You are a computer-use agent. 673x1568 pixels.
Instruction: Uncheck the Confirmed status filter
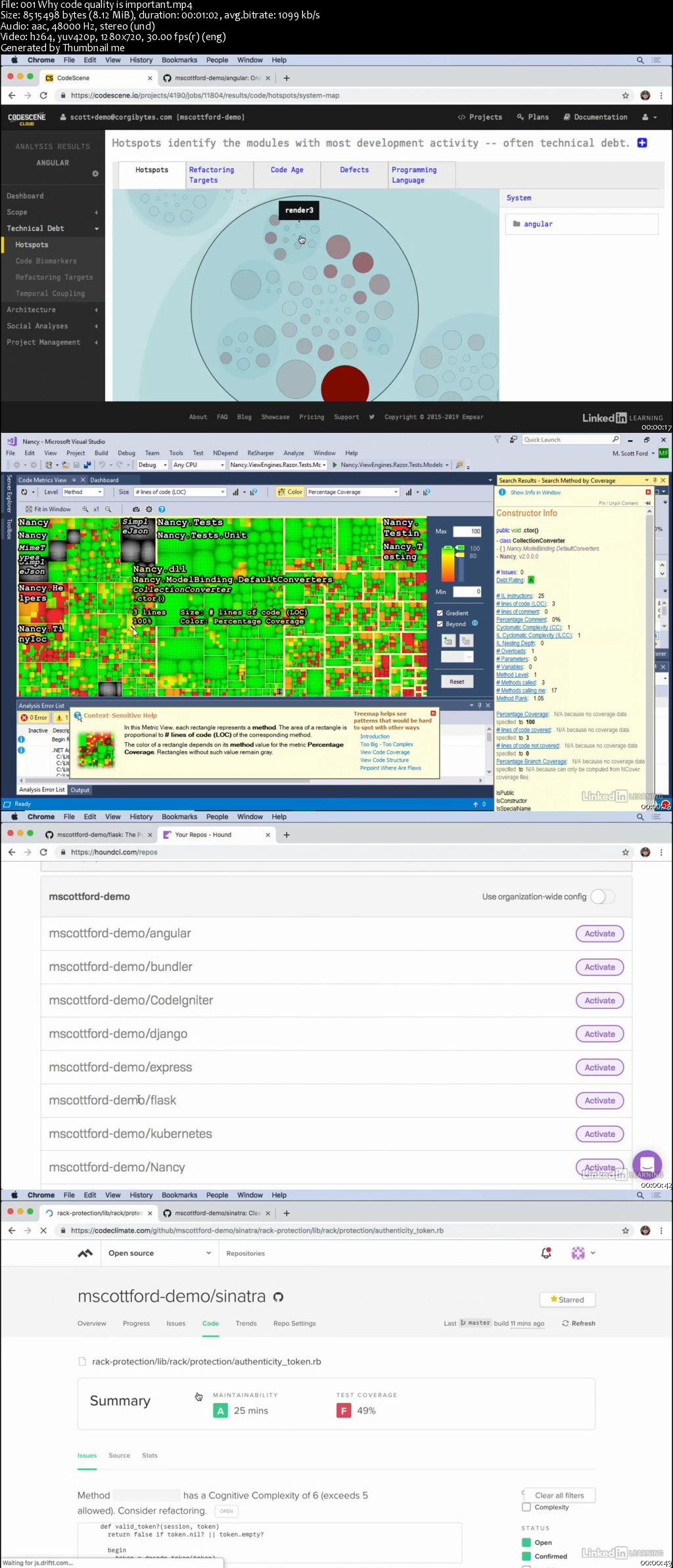click(526, 1556)
